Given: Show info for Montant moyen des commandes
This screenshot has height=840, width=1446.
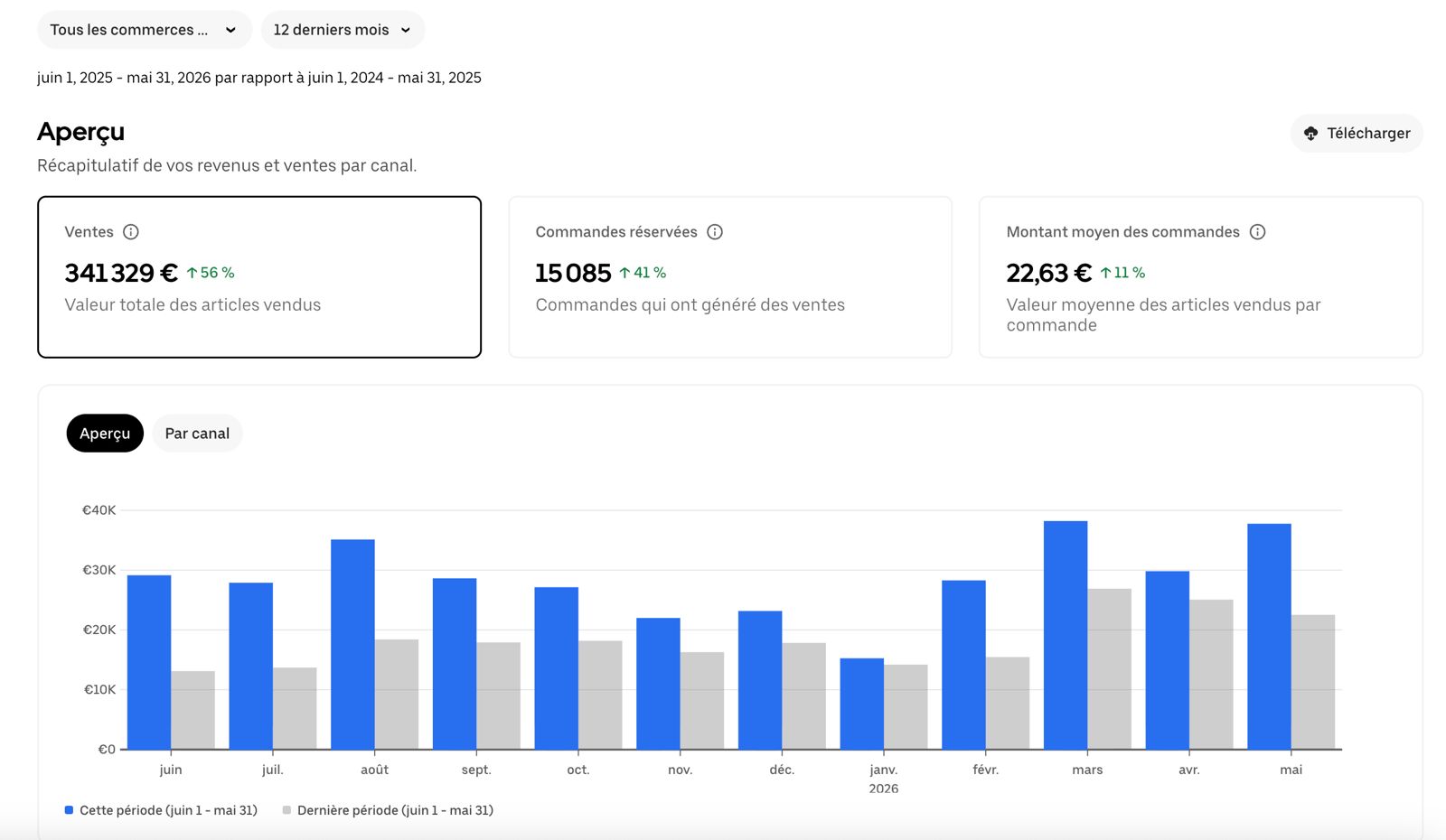Looking at the screenshot, I should coord(1257,232).
